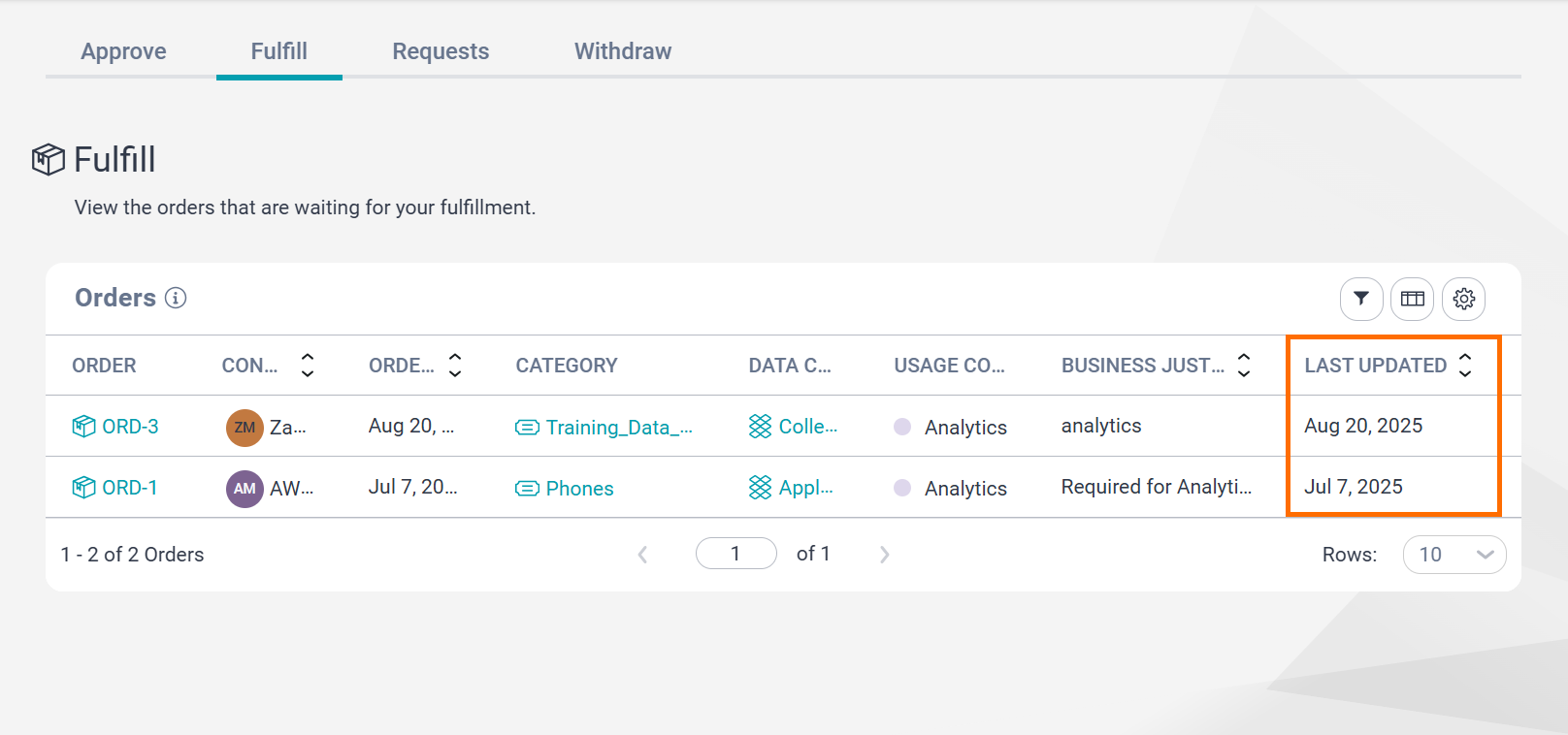Open the Colle... data collection link
Image resolution: width=1568 pixels, height=735 pixels.
click(x=808, y=427)
